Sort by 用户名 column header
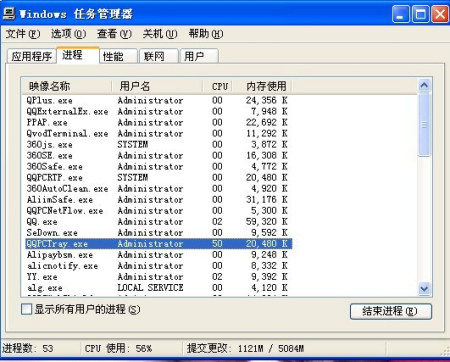 pyautogui.click(x=157, y=86)
